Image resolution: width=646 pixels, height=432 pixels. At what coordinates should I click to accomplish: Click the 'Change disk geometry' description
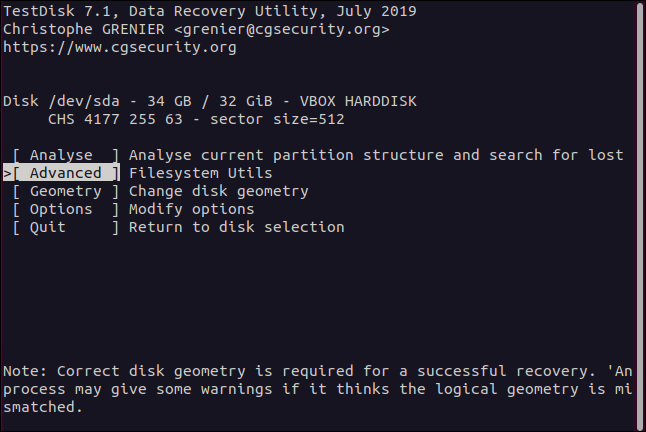tap(218, 191)
